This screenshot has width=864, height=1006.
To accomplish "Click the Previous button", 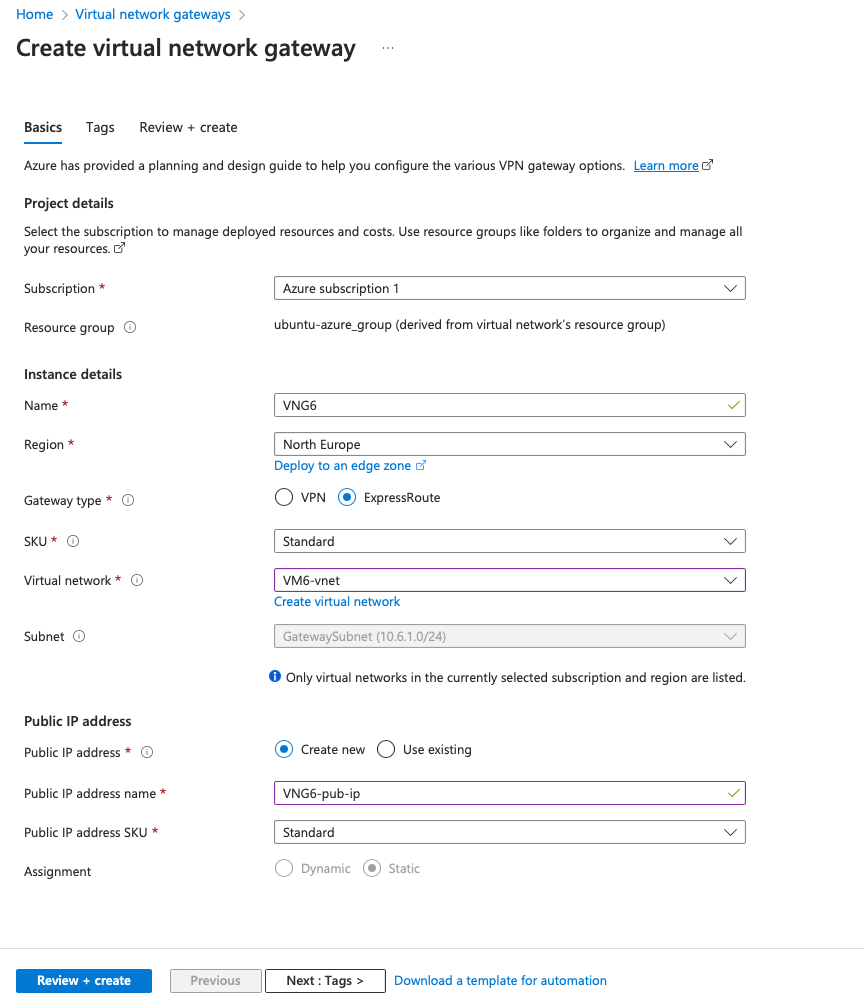I will click(x=216, y=980).
